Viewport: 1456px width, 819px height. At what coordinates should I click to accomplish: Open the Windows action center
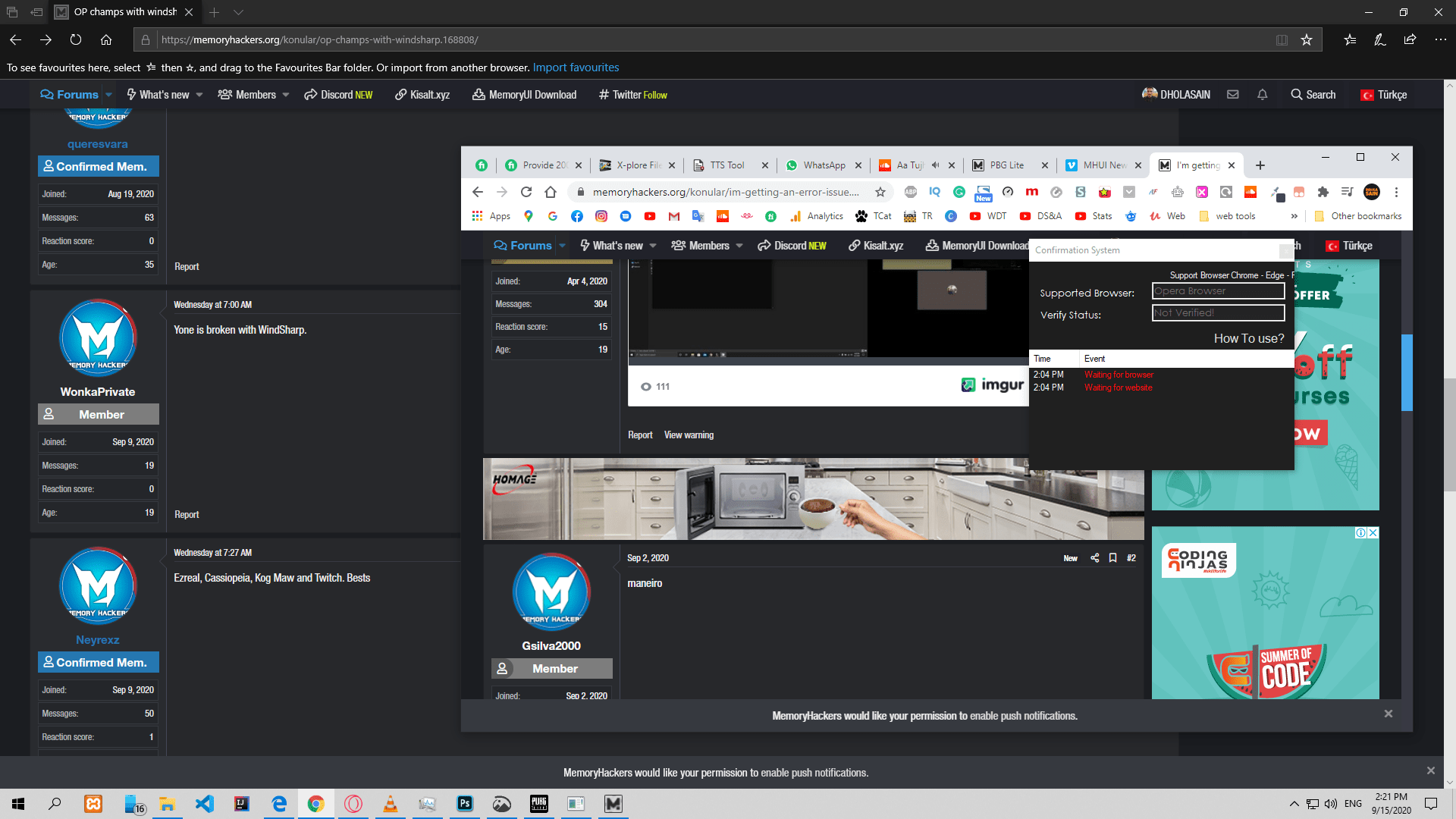coord(1431,804)
